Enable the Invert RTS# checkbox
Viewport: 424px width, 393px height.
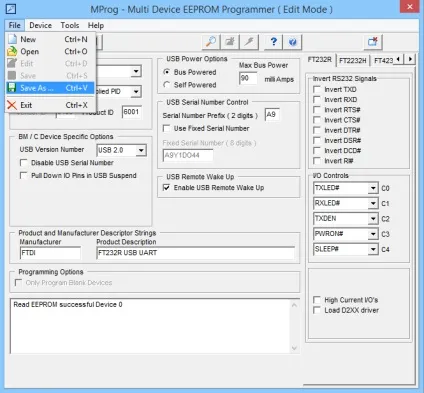pyautogui.click(x=317, y=110)
